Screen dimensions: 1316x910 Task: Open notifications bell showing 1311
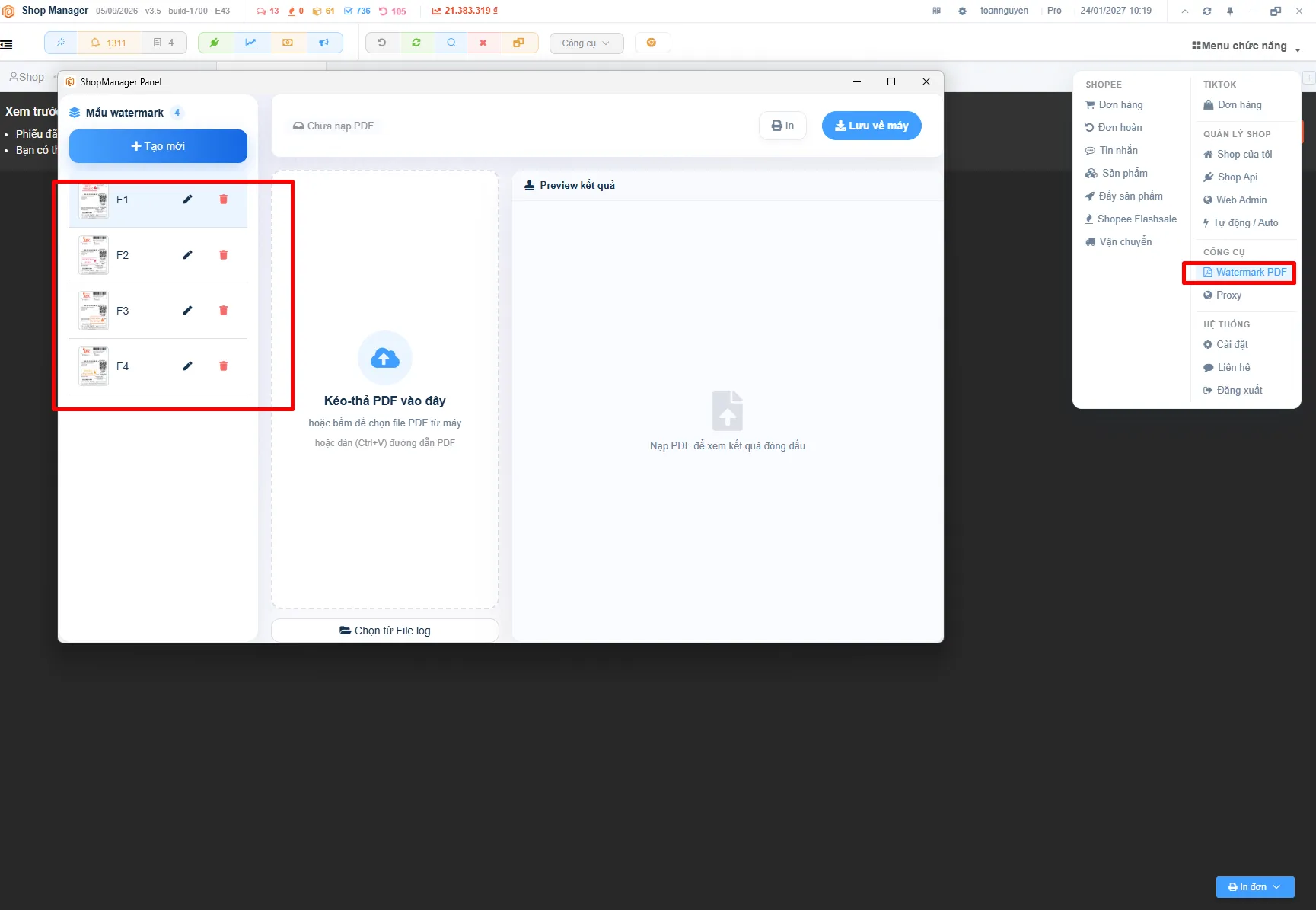click(x=108, y=43)
